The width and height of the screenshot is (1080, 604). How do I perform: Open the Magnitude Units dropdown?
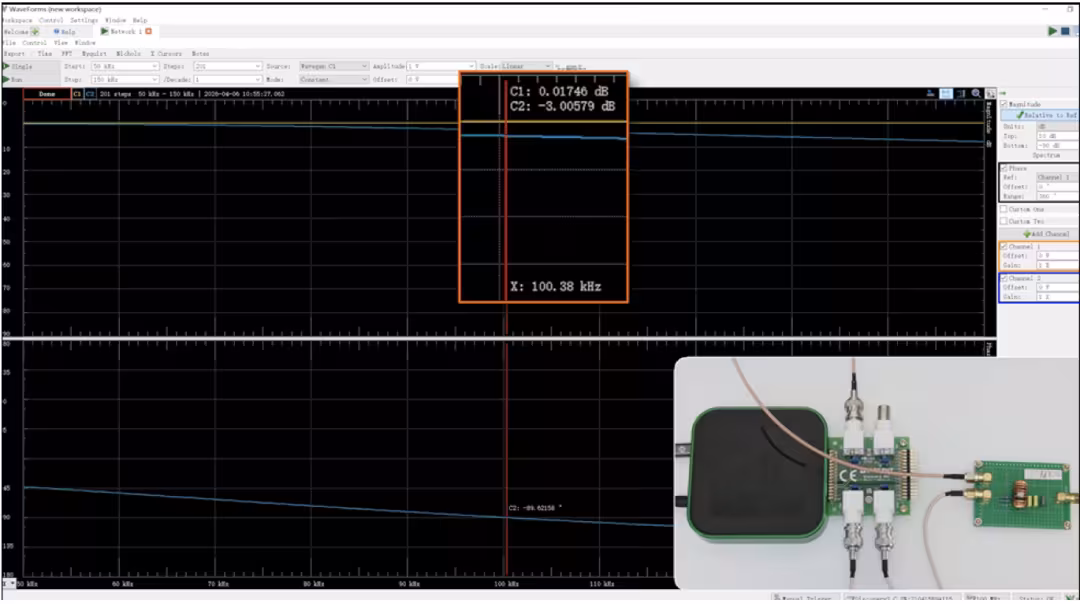1057,127
